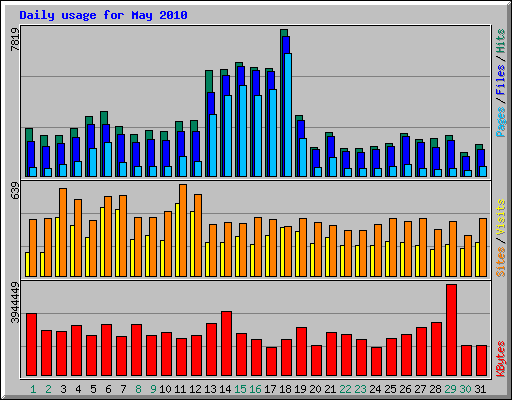Click the cyan pages bar for day 13
Screen dimensions: 512x400
tap(213, 146)
